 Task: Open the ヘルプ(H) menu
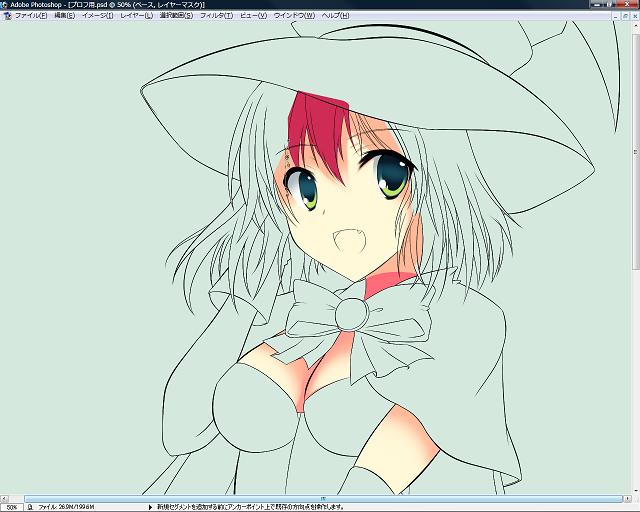336,16
